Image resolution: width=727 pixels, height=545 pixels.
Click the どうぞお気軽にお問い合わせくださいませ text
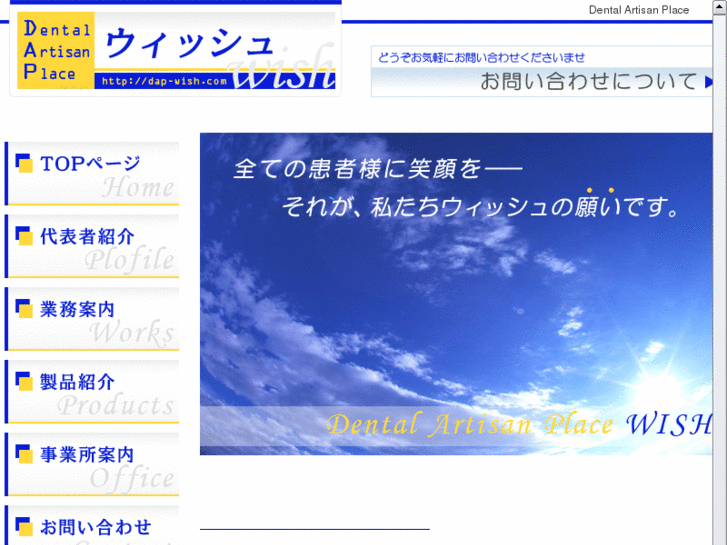click(481, 58)
